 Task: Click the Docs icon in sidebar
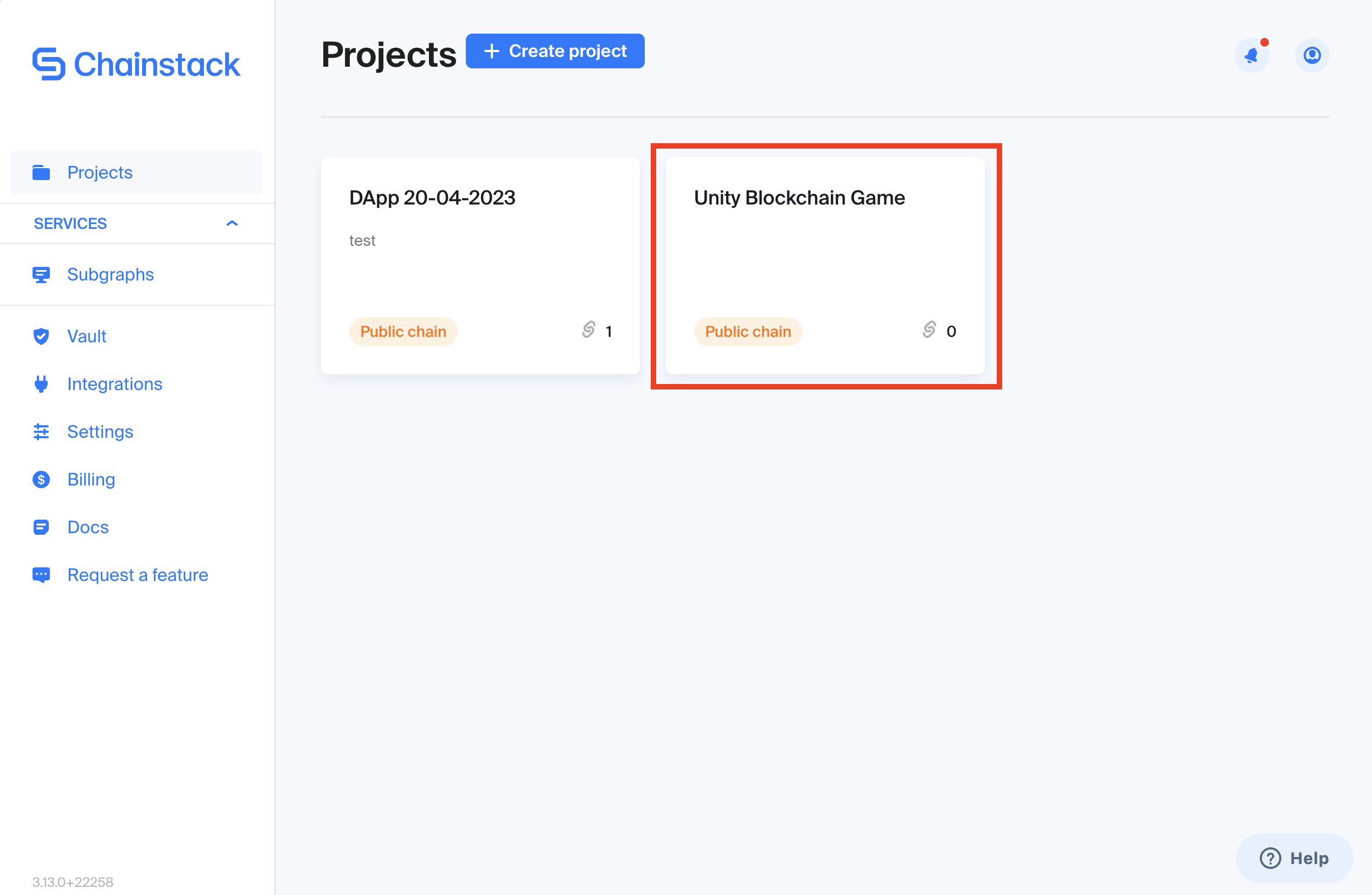41,527
